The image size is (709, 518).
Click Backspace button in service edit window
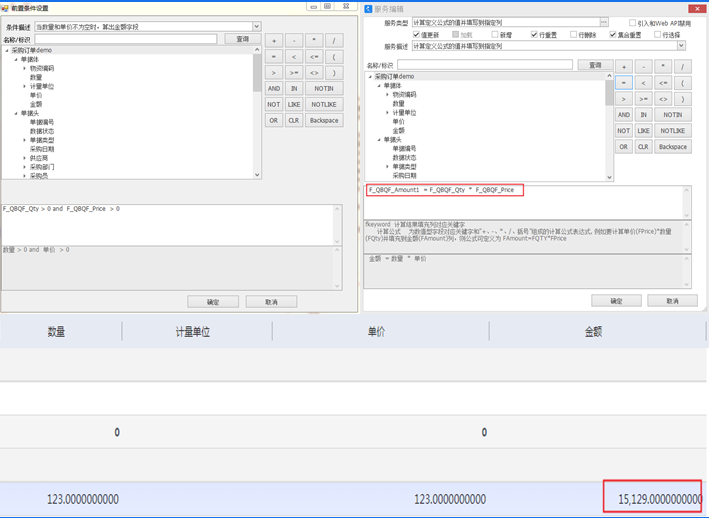(673, 147)
